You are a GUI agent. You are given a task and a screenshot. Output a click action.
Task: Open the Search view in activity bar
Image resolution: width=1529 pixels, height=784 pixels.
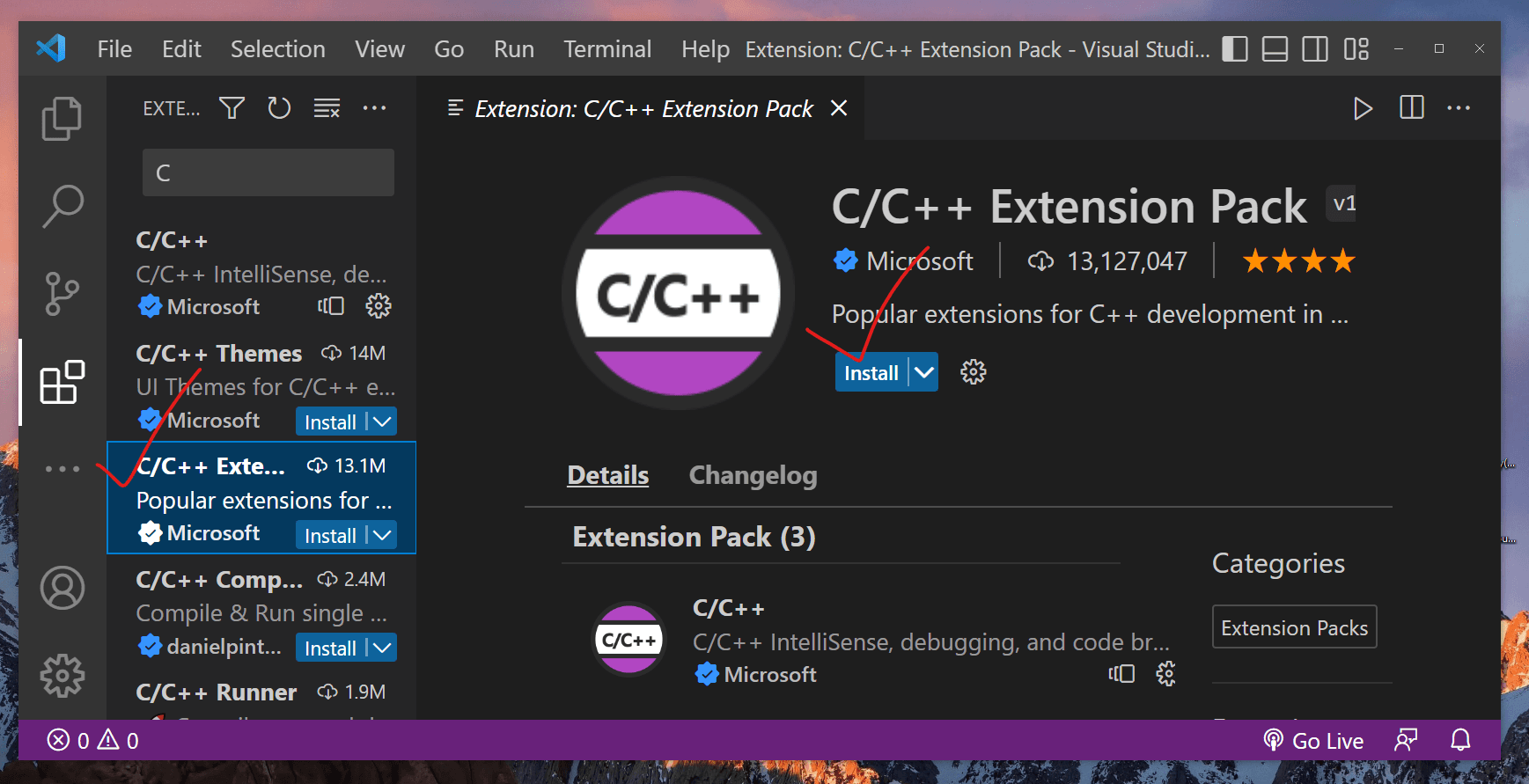coord(62,207)
